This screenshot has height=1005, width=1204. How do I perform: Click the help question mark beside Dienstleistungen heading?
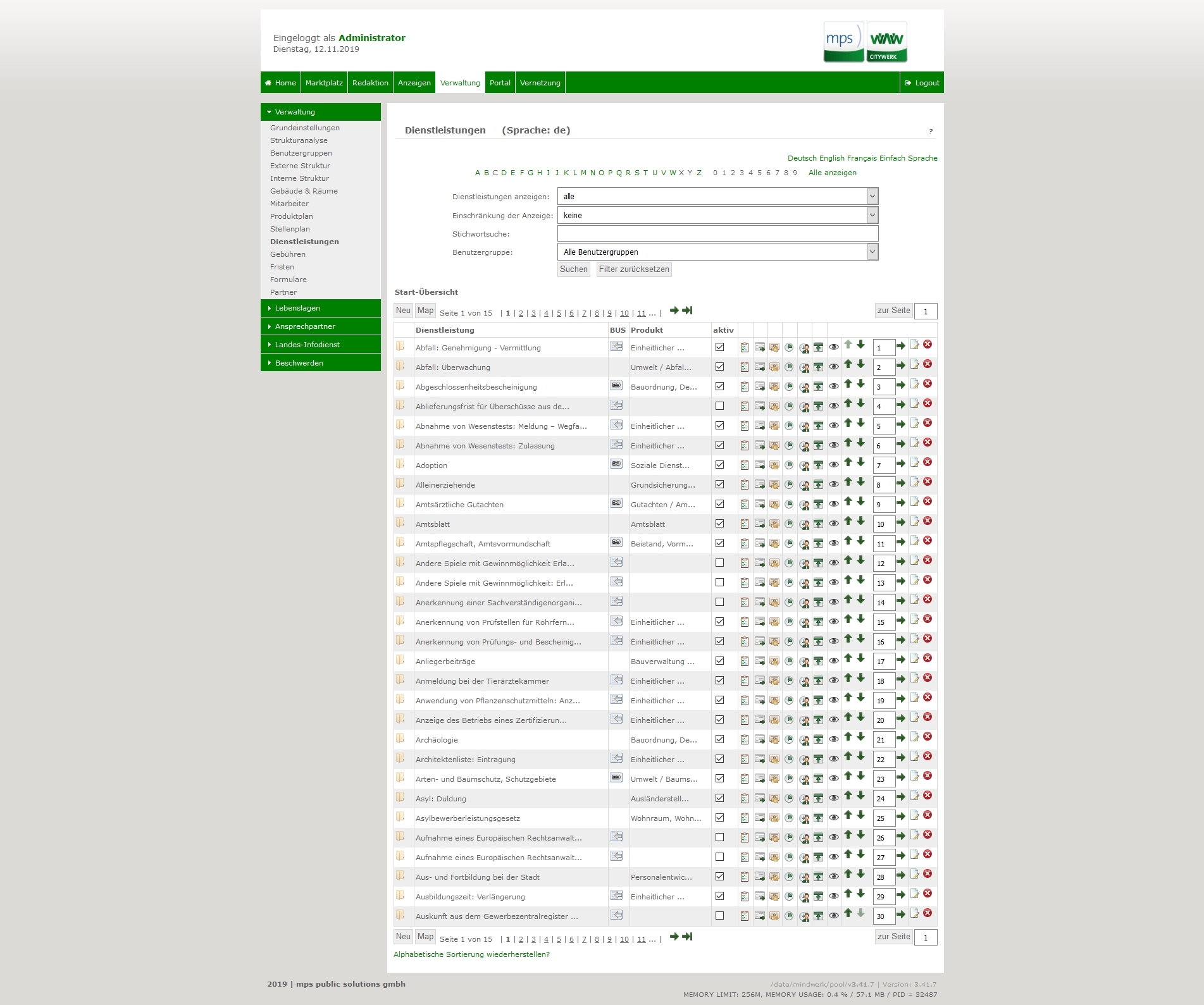tap(931, 131)
